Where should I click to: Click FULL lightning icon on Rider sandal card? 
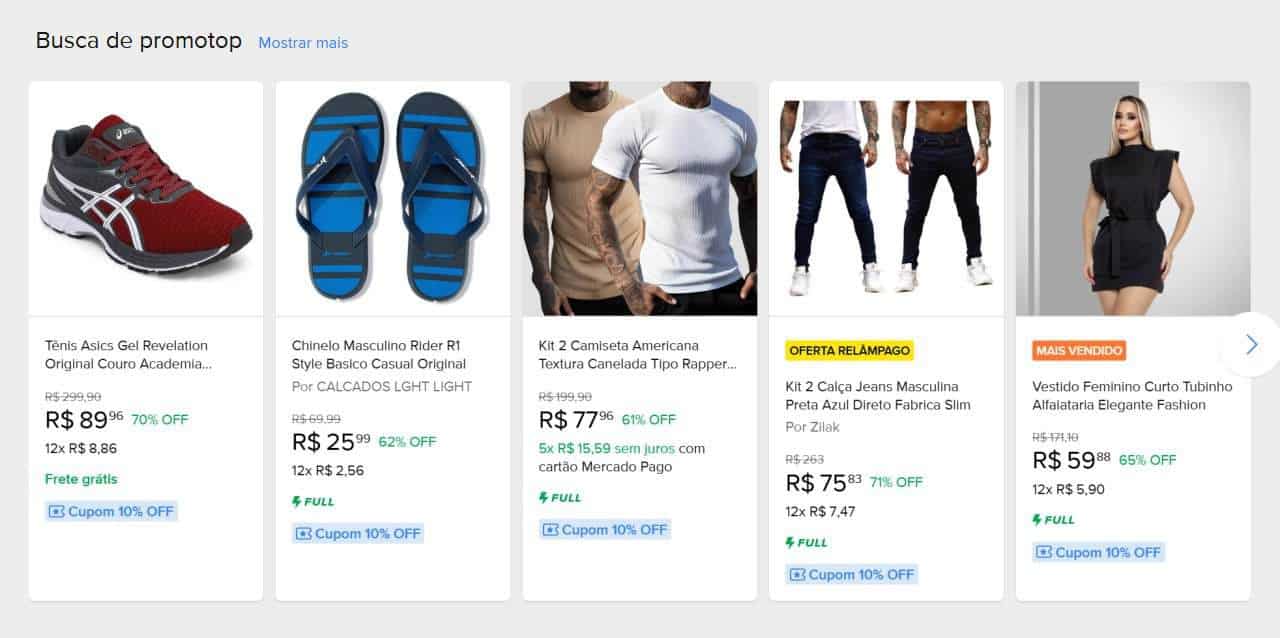point(297,502)
